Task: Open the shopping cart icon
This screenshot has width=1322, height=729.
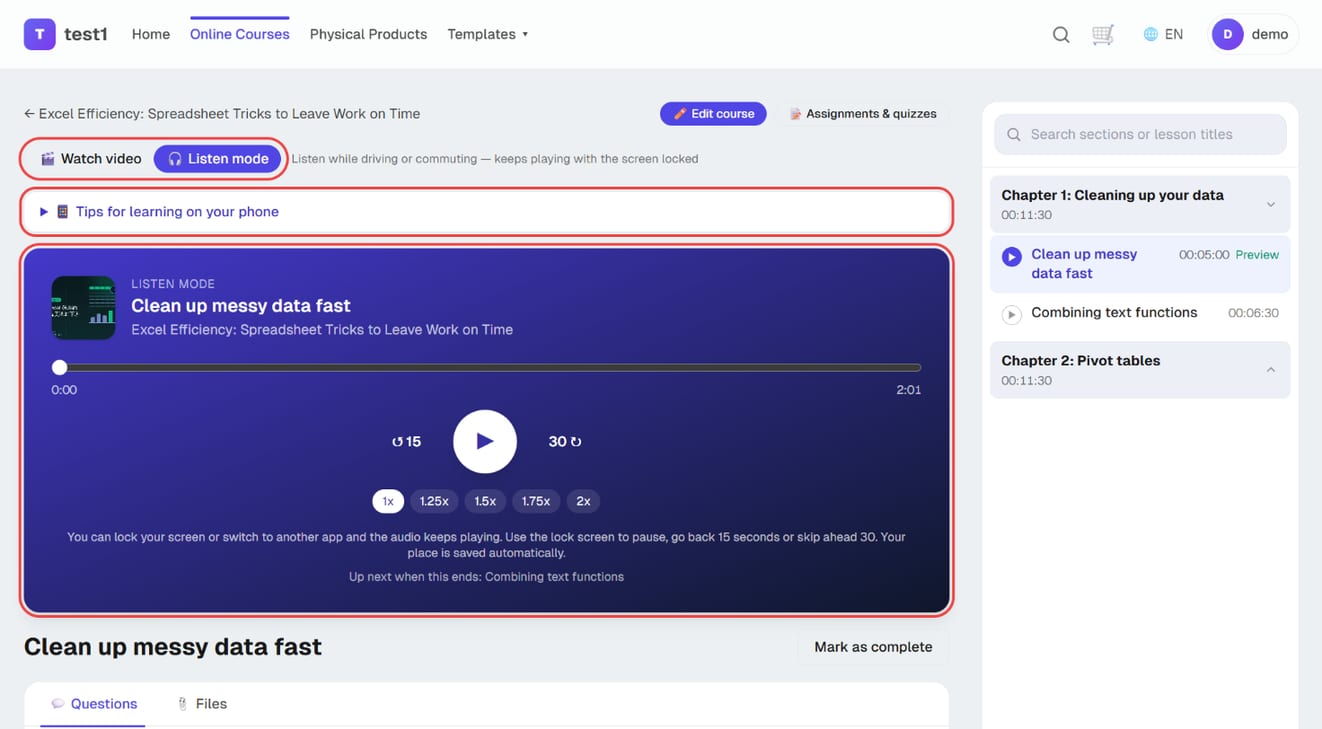Action: point(1103,35)
